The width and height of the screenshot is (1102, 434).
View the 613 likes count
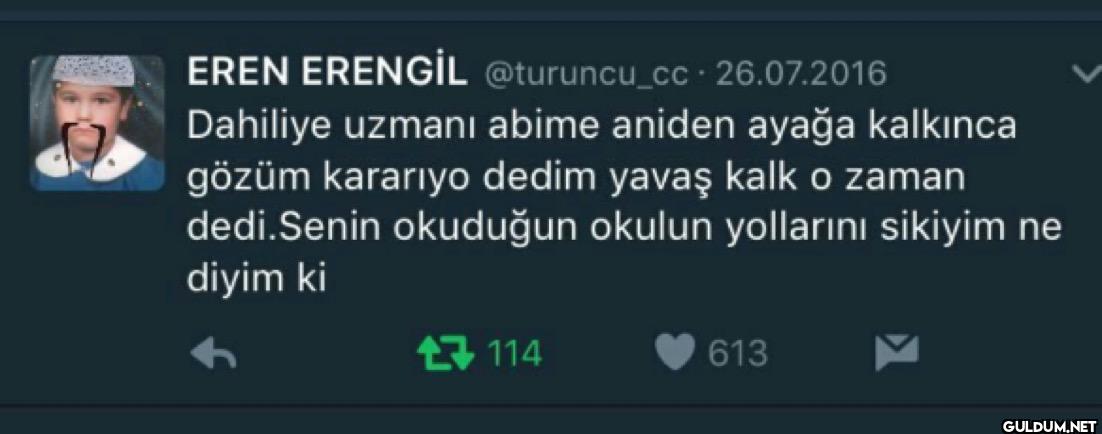(737, 354)
